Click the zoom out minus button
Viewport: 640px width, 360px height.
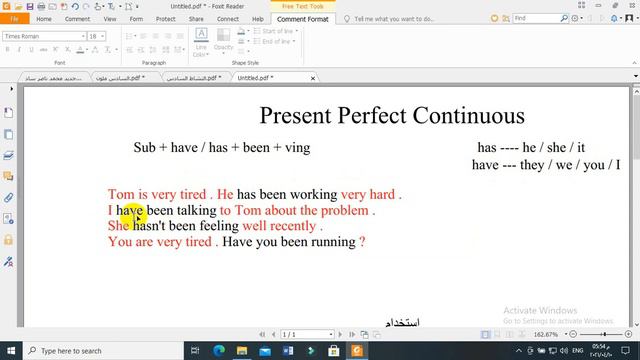(x=573, y=334)
